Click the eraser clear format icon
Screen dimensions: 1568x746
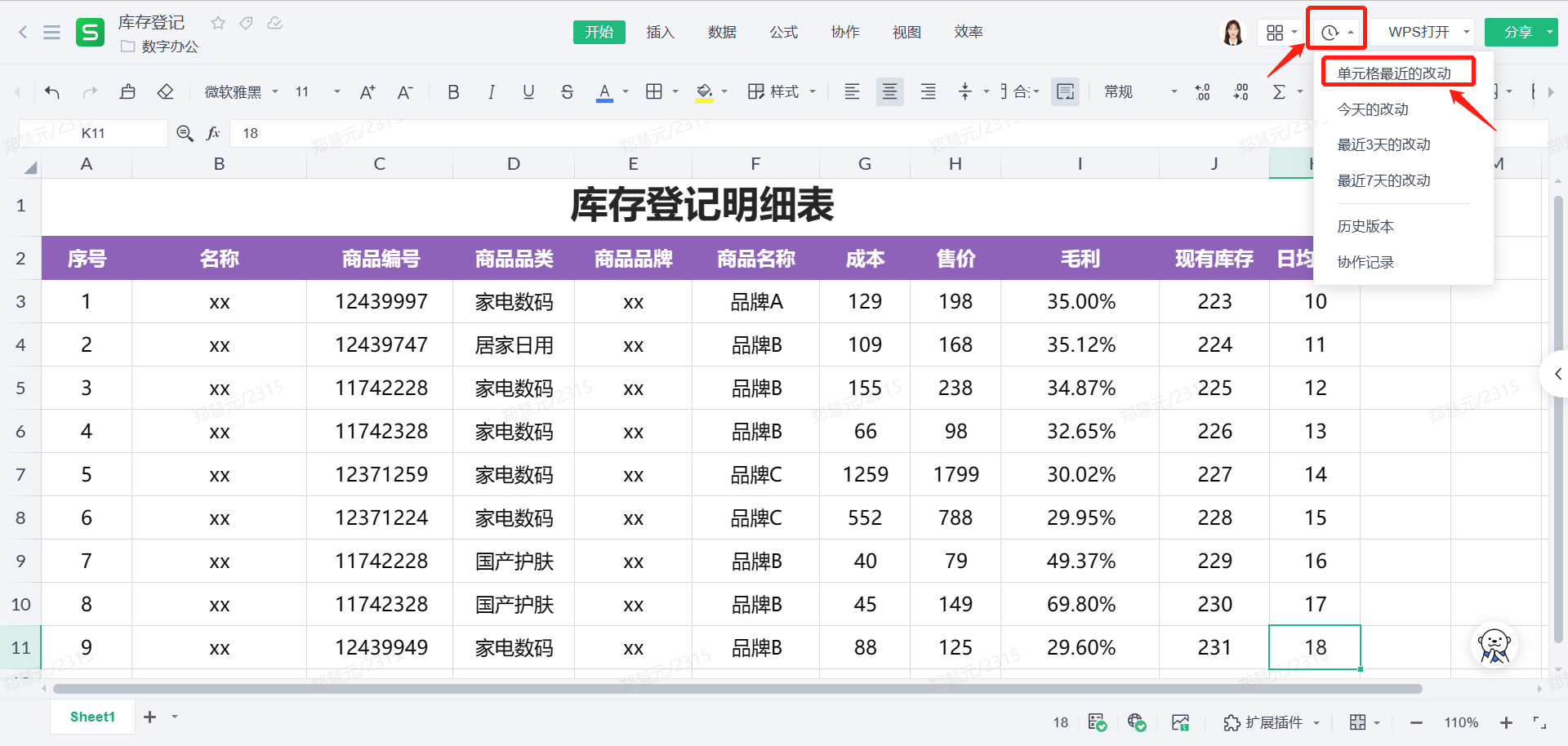(x=165, y=92)
